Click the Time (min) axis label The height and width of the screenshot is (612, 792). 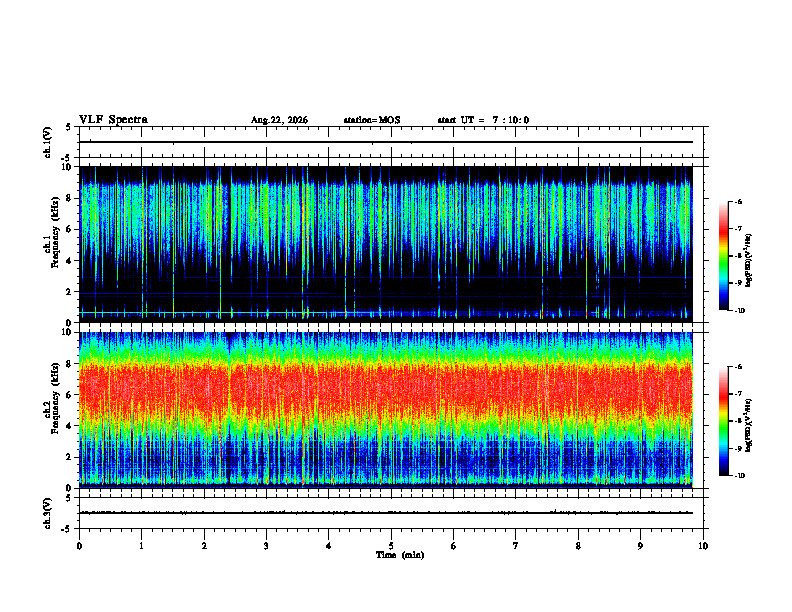pos(400,555)
